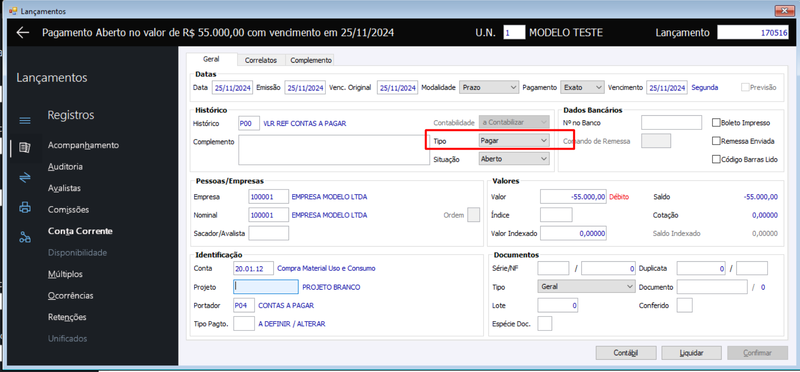Image resolution: width=800 pixels, height=372 pixels.
Task: Click the Vencimento date field
Action: coord(667,87)
